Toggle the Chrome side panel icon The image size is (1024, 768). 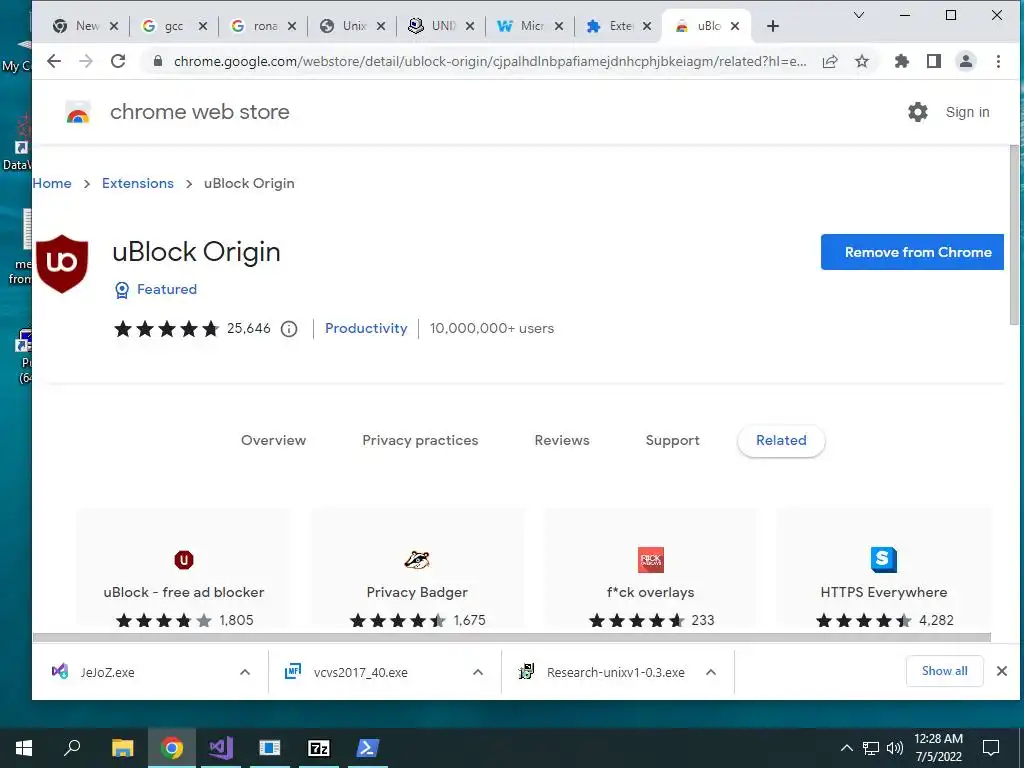pos(934,61)
